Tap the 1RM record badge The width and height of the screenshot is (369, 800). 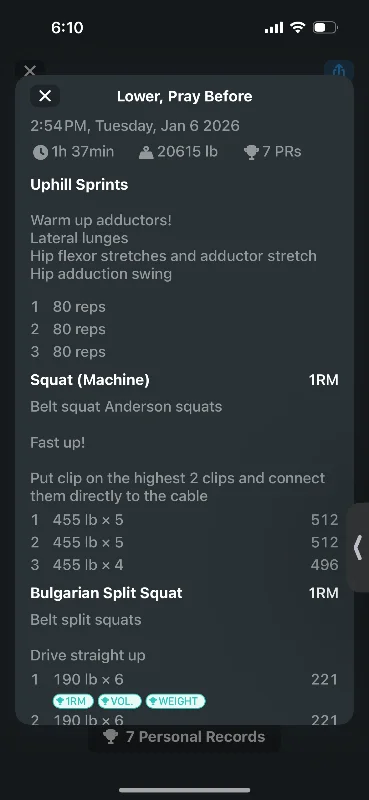[x=73, y=701]
